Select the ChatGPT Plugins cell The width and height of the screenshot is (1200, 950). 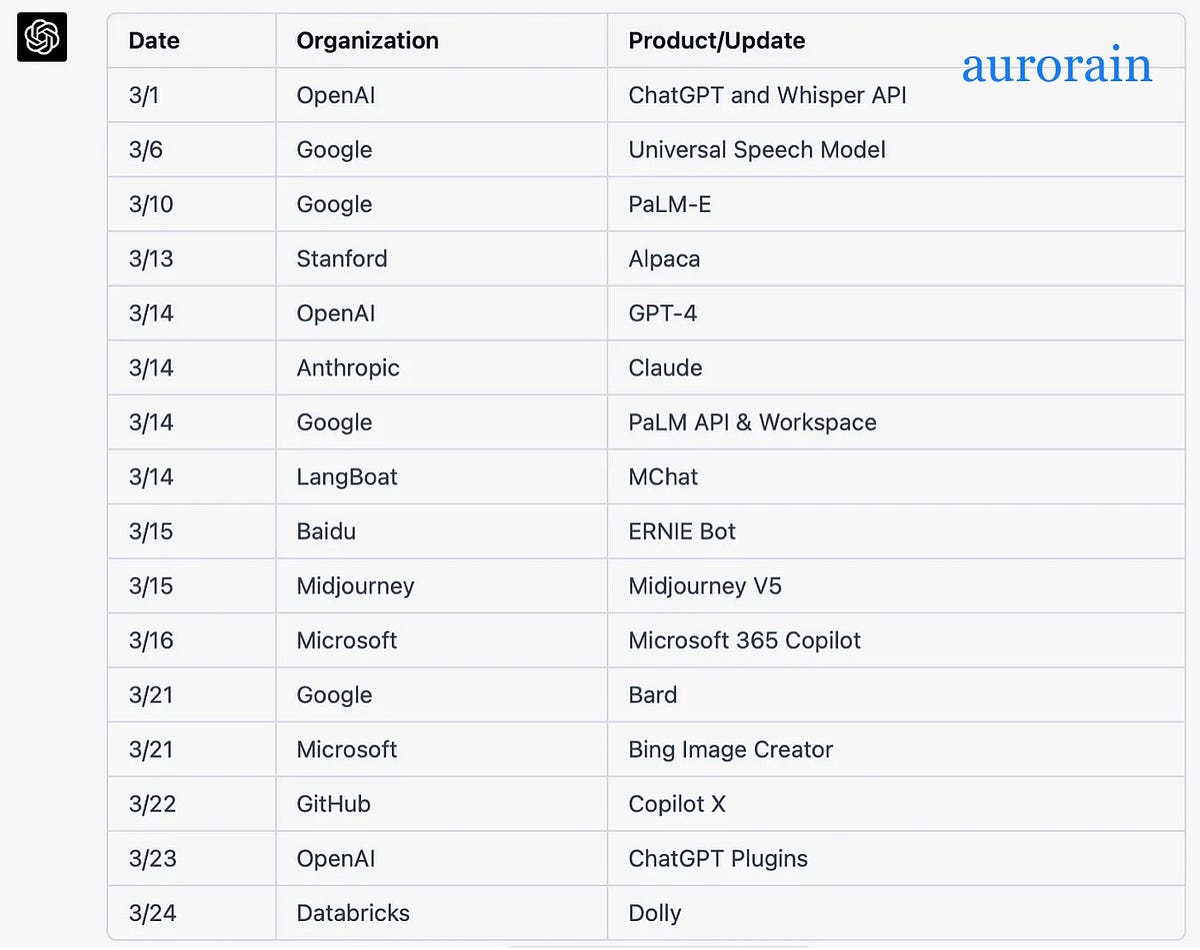(718, 859)
